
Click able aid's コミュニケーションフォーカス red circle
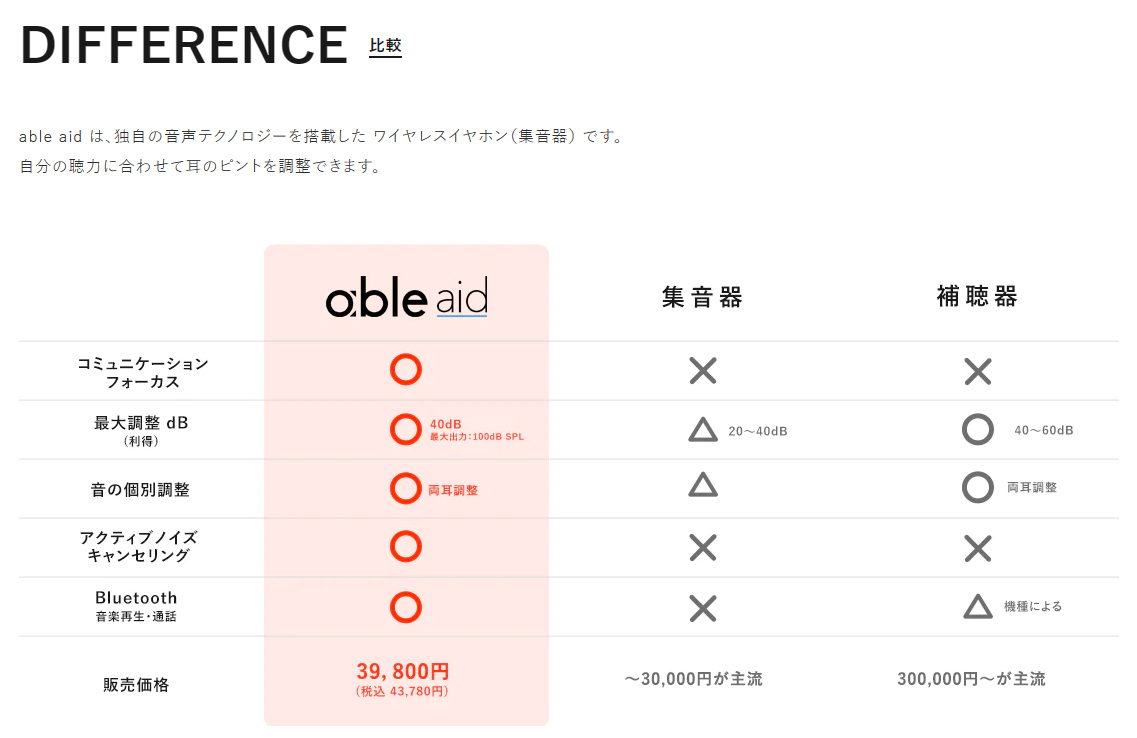[x=406, y=370]
